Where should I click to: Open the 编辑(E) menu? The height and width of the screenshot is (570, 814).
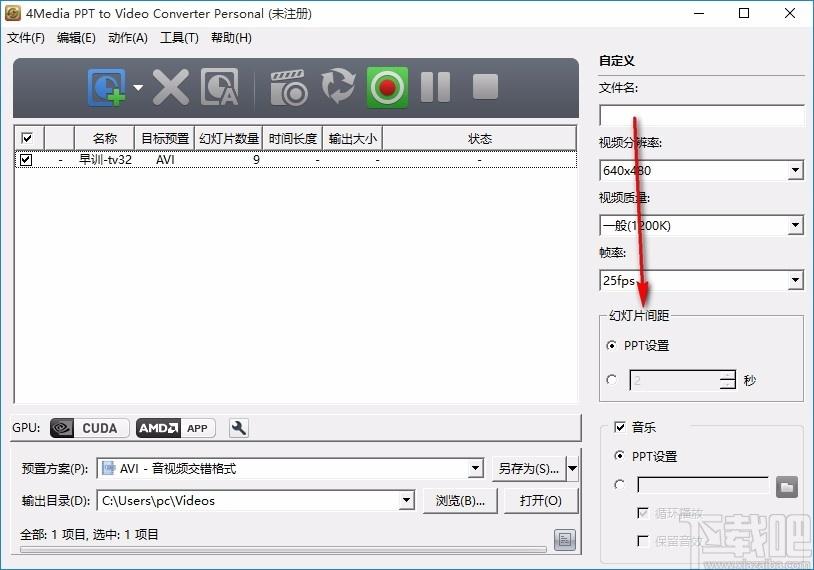(x=76, y=38)
